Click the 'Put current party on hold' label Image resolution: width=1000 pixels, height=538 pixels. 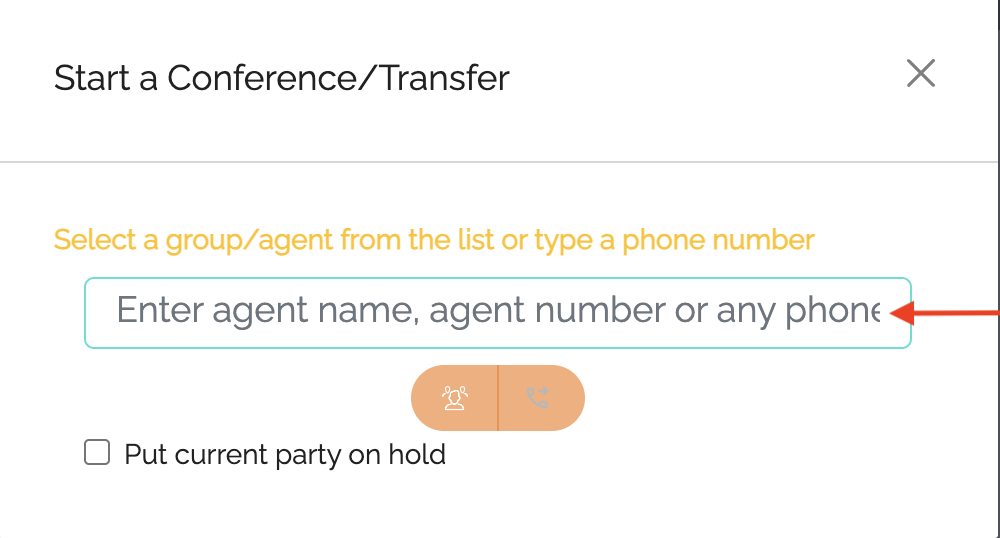tap(284, 454)
